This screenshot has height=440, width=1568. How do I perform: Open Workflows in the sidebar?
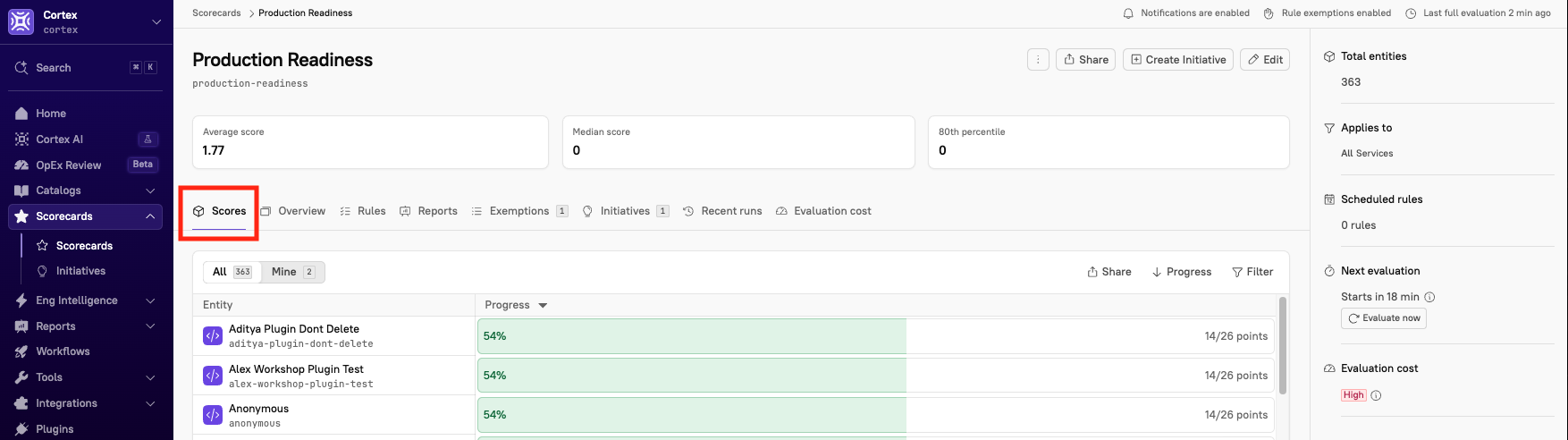point(63,351)
